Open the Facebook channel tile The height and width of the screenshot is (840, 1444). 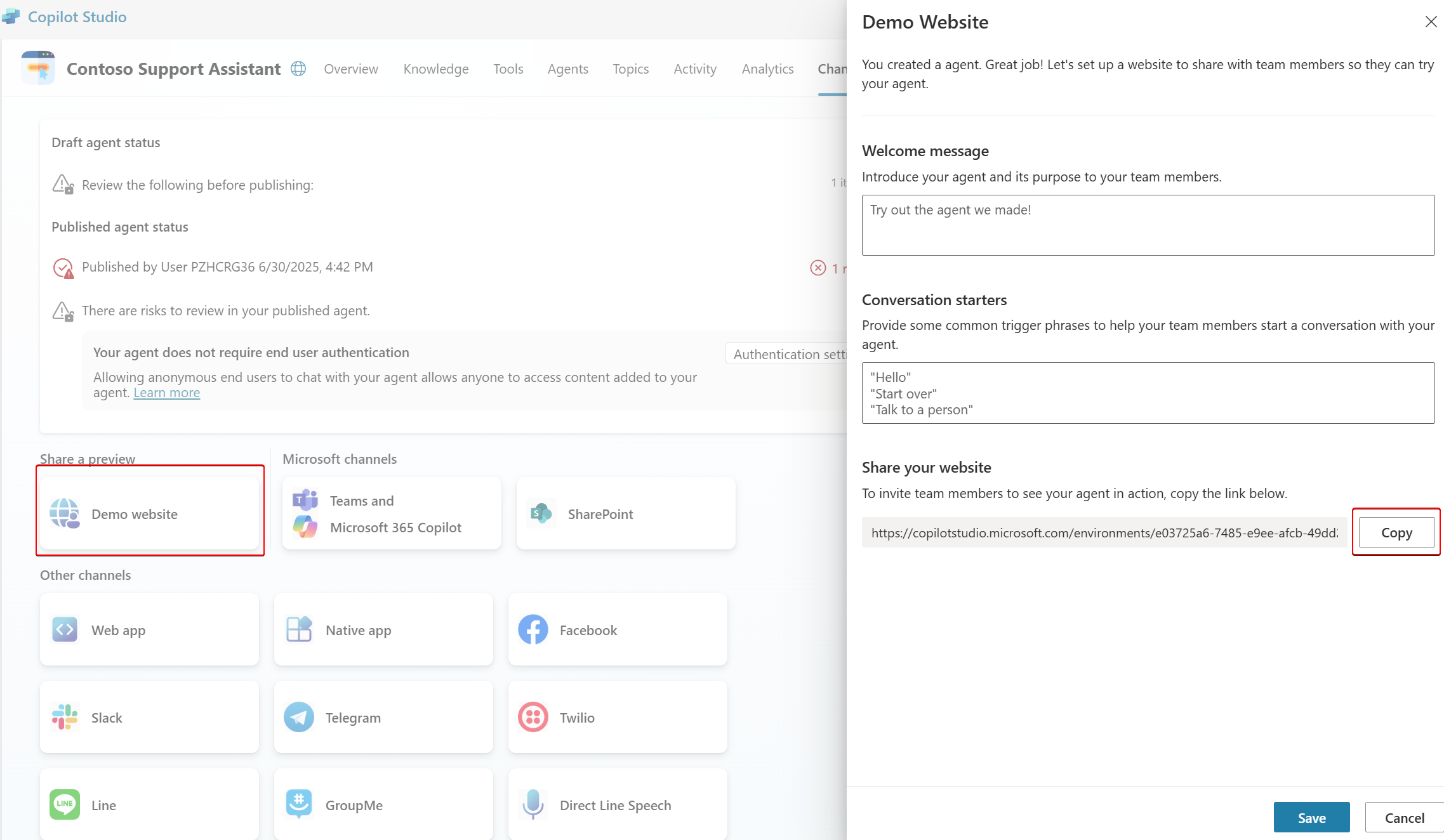pyautogui.click(x=617, y=629)
